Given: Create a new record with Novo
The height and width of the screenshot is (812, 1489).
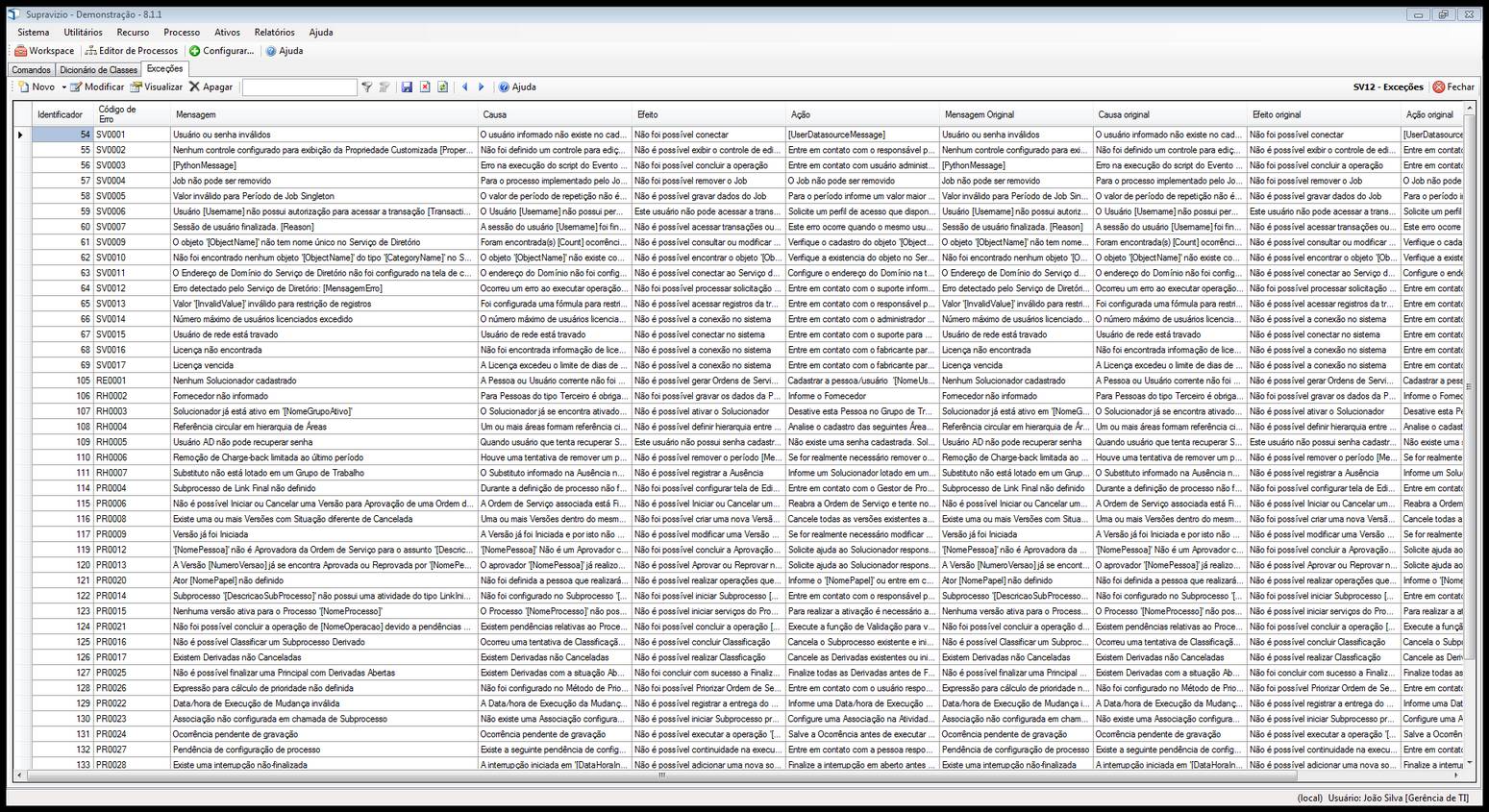Looking at the screenshot, I should [37, 86].
